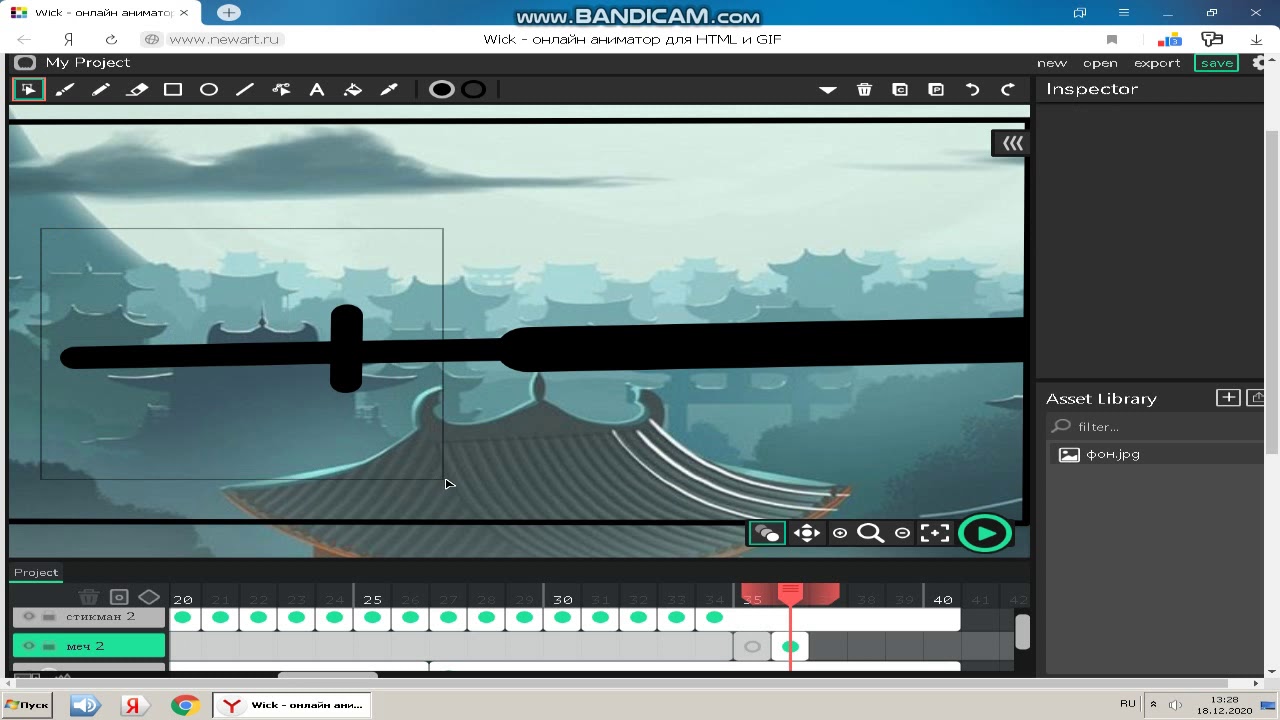Select the Cursor selection tool
This screenshot has width=1280, height=720.
[x=28, y=89]
